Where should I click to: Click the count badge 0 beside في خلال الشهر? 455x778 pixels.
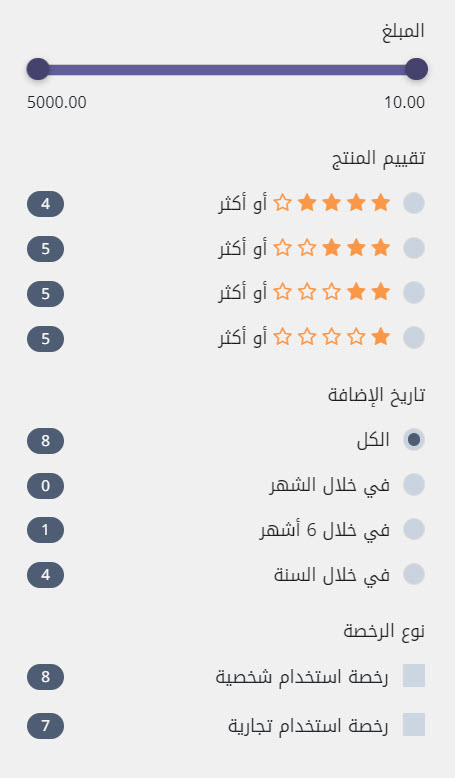(45, 486)
